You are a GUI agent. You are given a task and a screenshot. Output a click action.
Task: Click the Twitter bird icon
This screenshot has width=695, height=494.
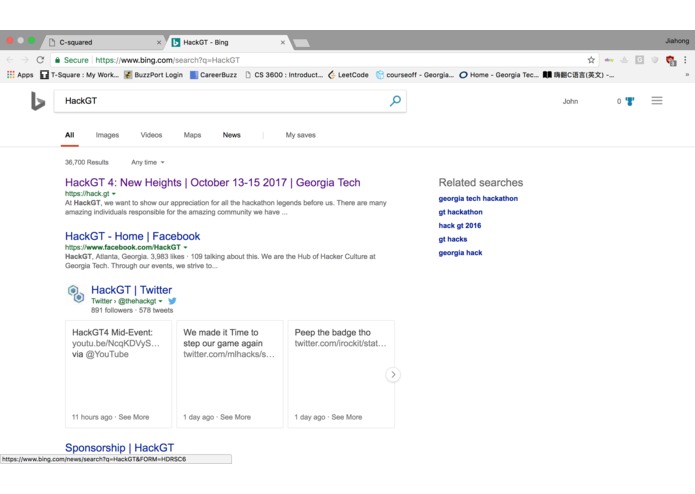pyautogui.click(x=172, y=301)
